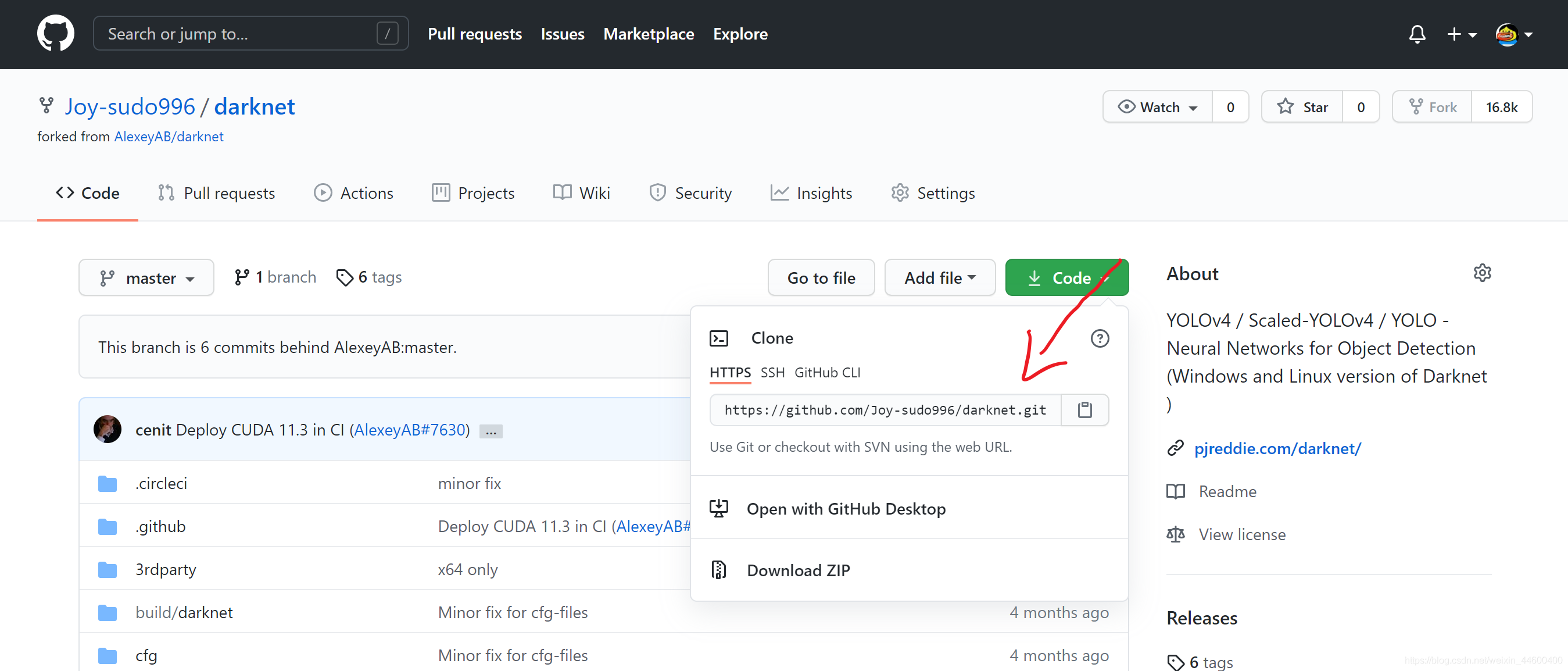Screen dimensions: 1568x671
Task: Click the clone URL text field
Action: (885, 411)
